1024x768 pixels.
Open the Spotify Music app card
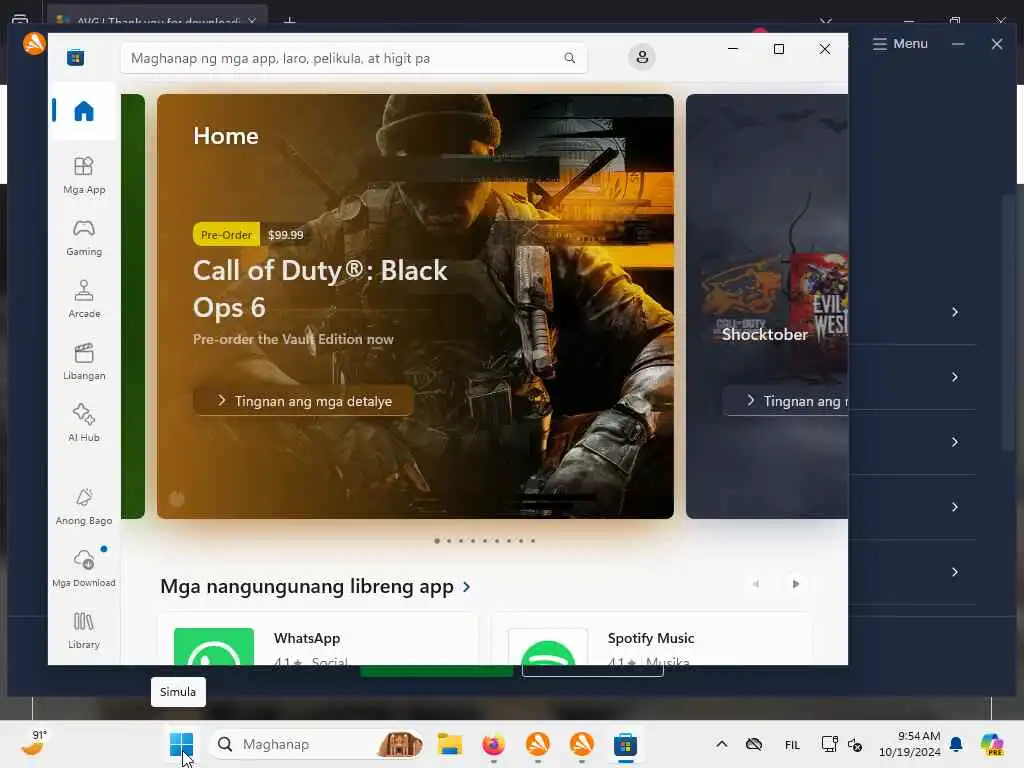coord(652,639)
